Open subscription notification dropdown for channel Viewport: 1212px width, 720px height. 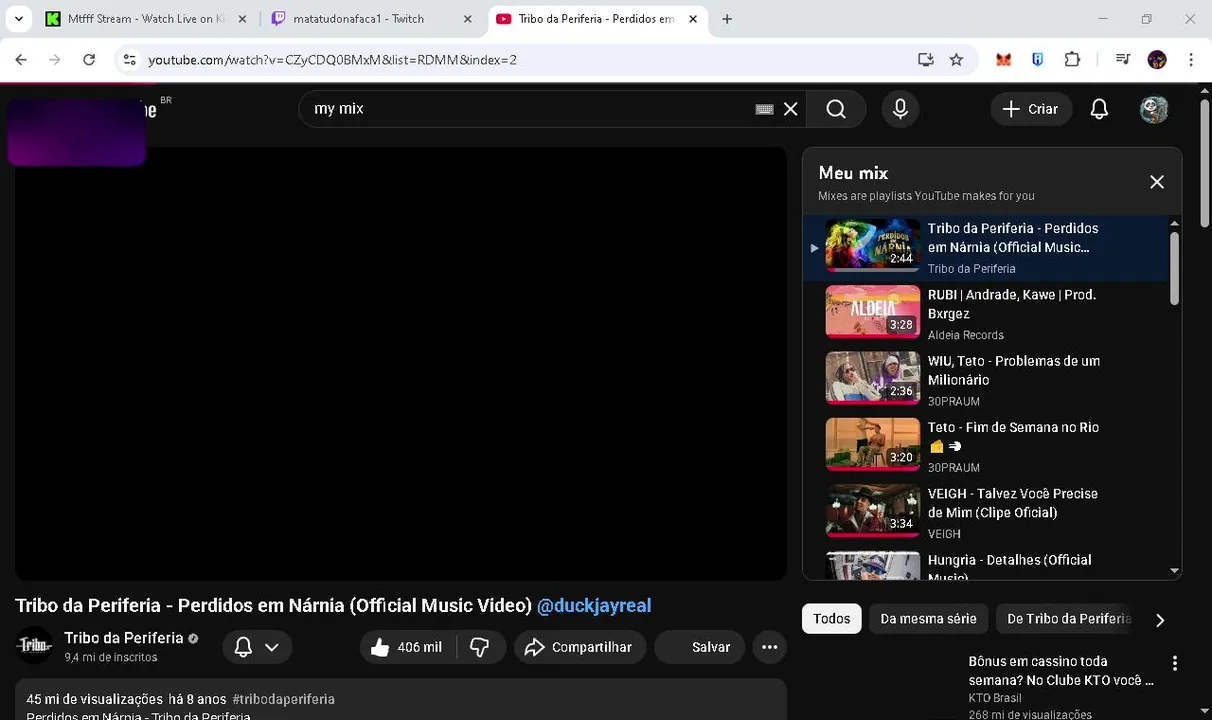(x=257, y=647)
